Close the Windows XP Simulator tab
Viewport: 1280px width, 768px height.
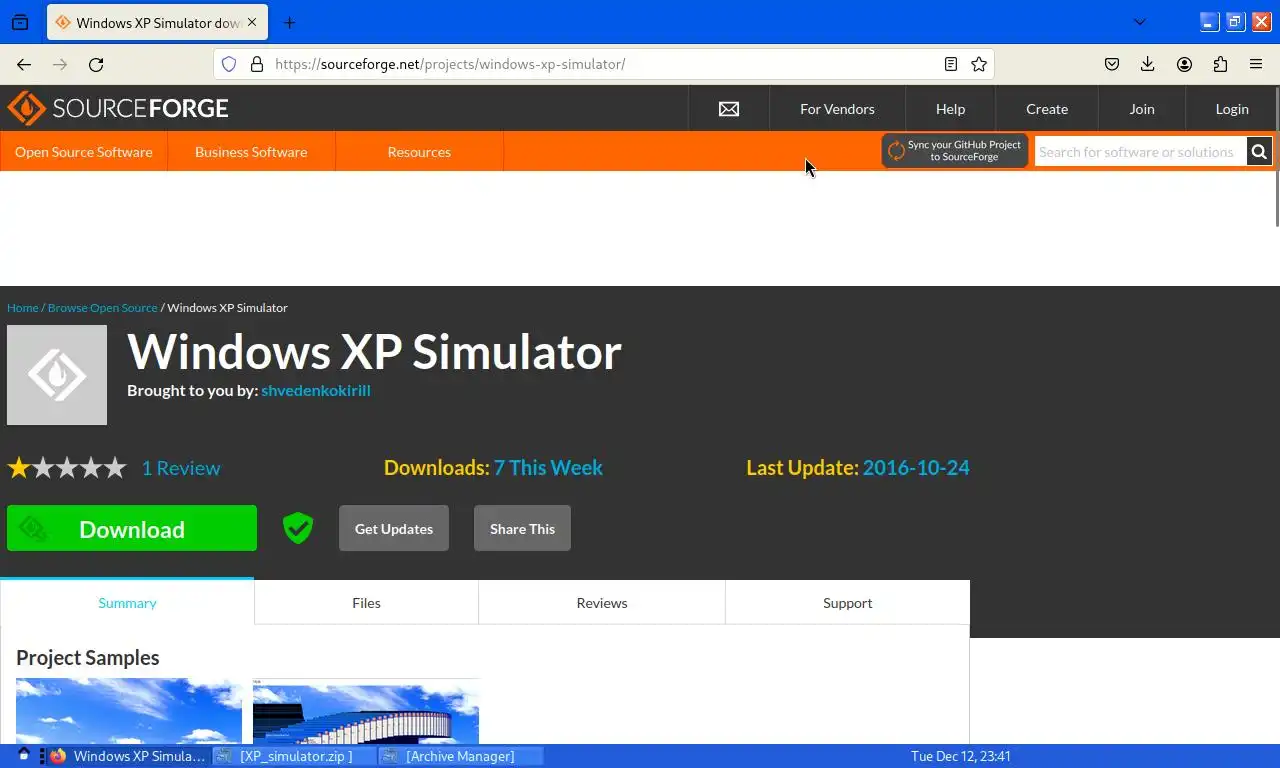coord(250,22)
